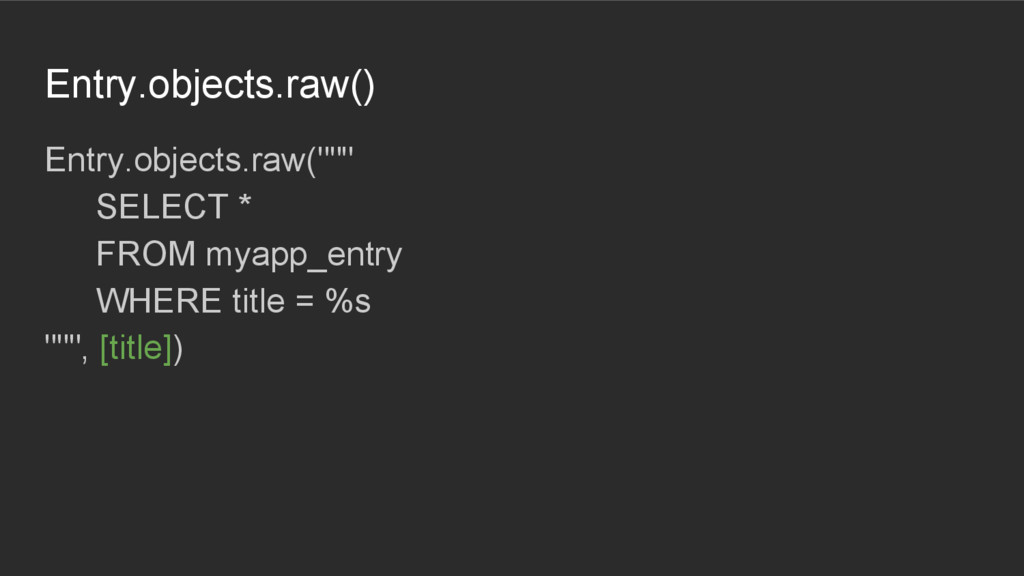
Task: Select the %s placeholder
Action: [x=347, y=301]
